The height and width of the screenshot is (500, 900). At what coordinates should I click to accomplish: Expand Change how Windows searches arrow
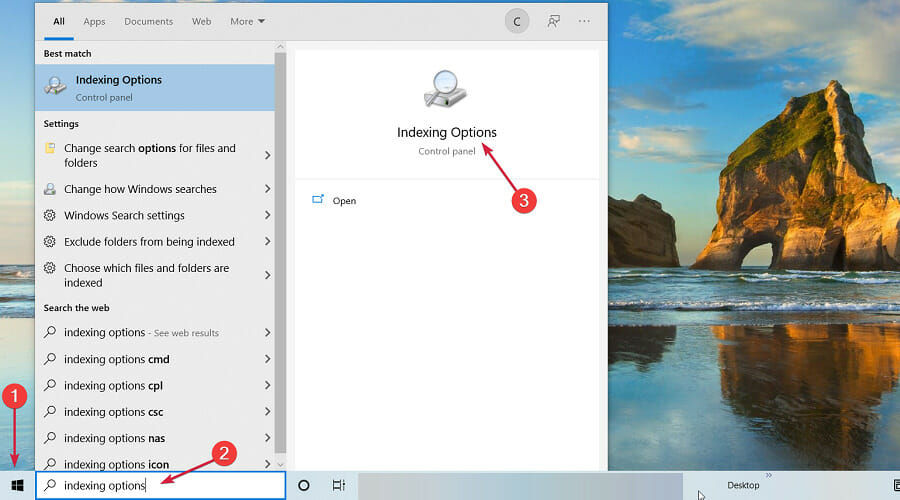tap(267, 189)
